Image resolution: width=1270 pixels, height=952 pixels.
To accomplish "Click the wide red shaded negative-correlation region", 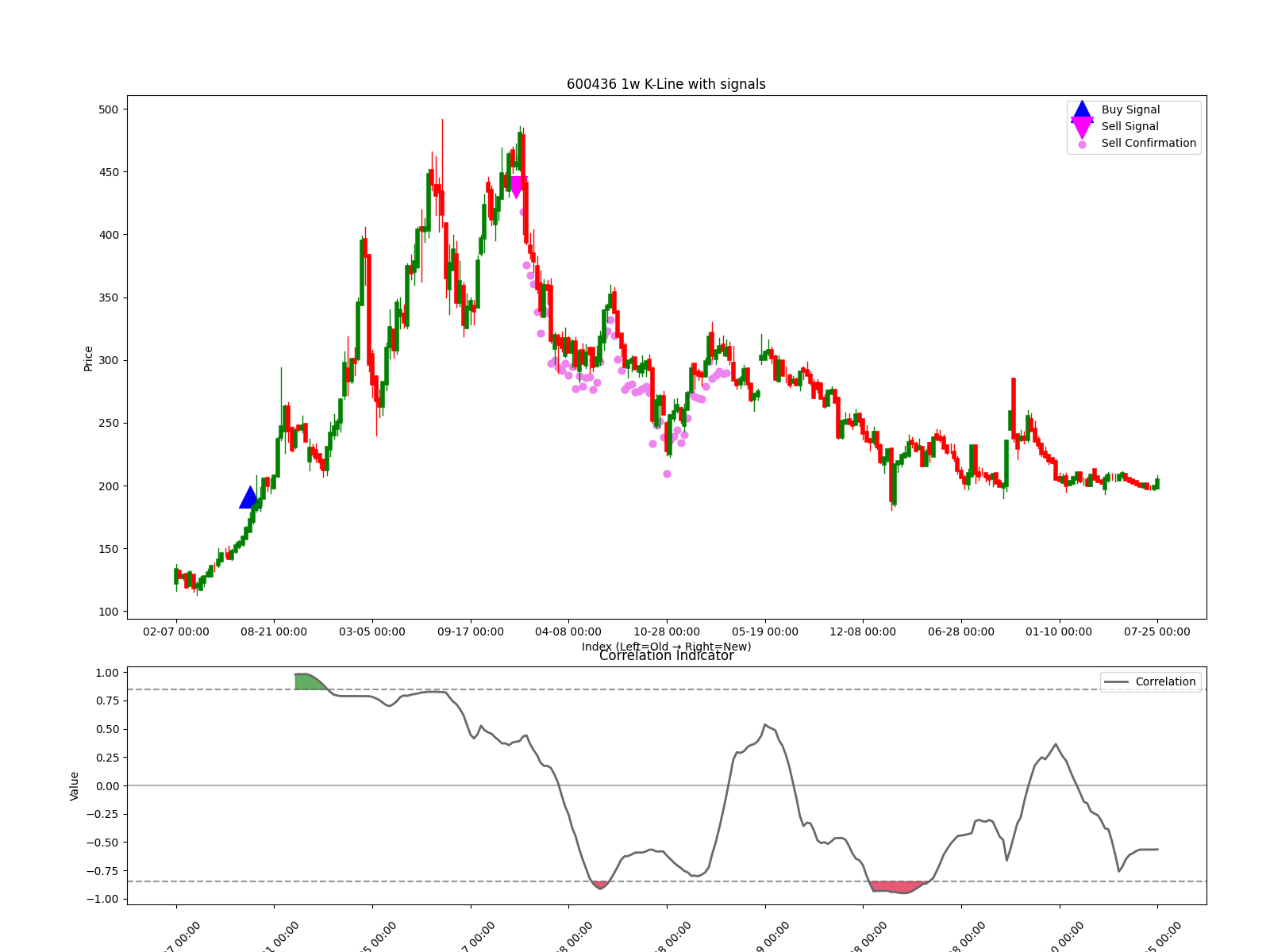I will (x=898, y=886).
